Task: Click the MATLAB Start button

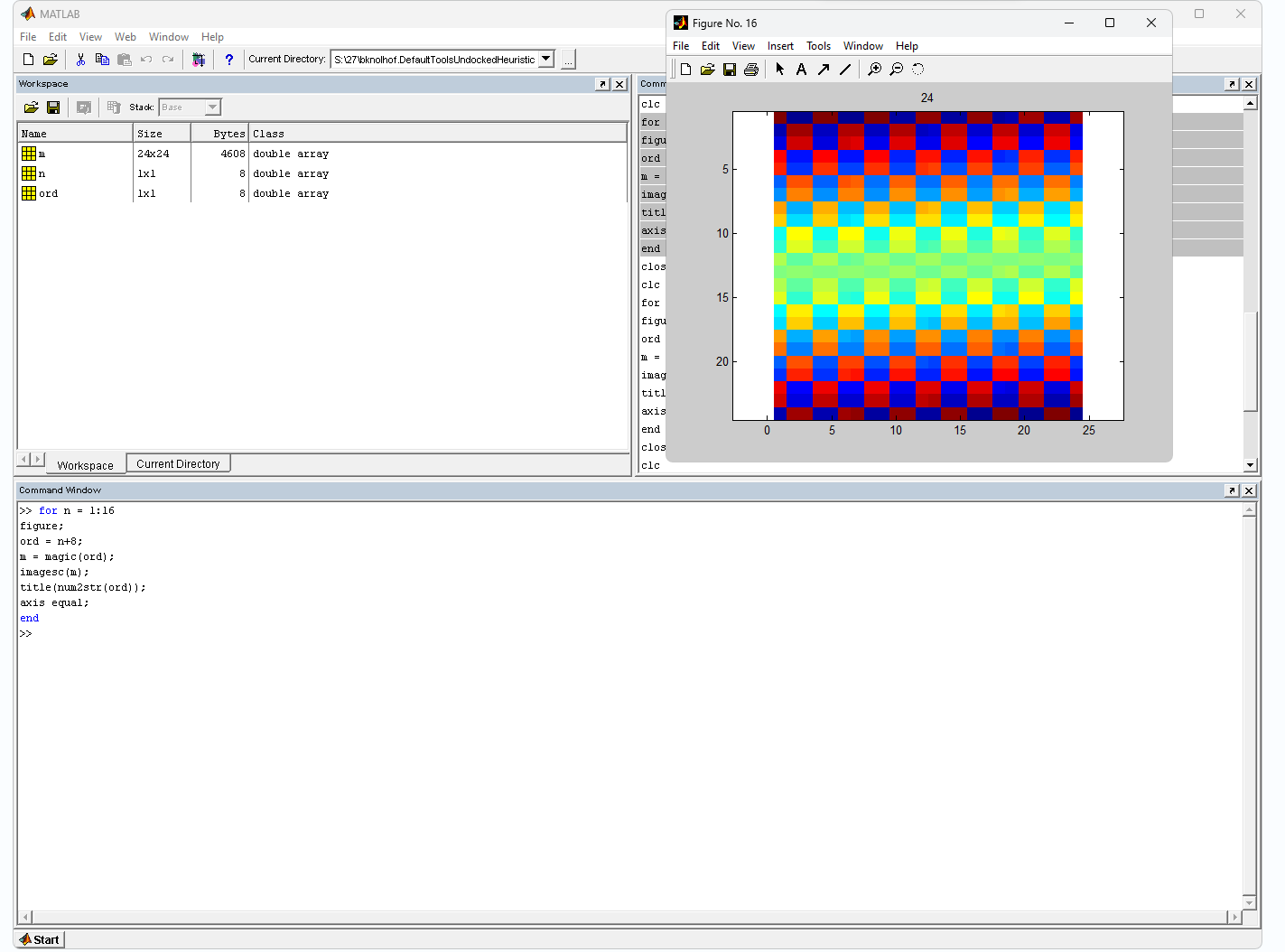Action: (x=40, y=939)
